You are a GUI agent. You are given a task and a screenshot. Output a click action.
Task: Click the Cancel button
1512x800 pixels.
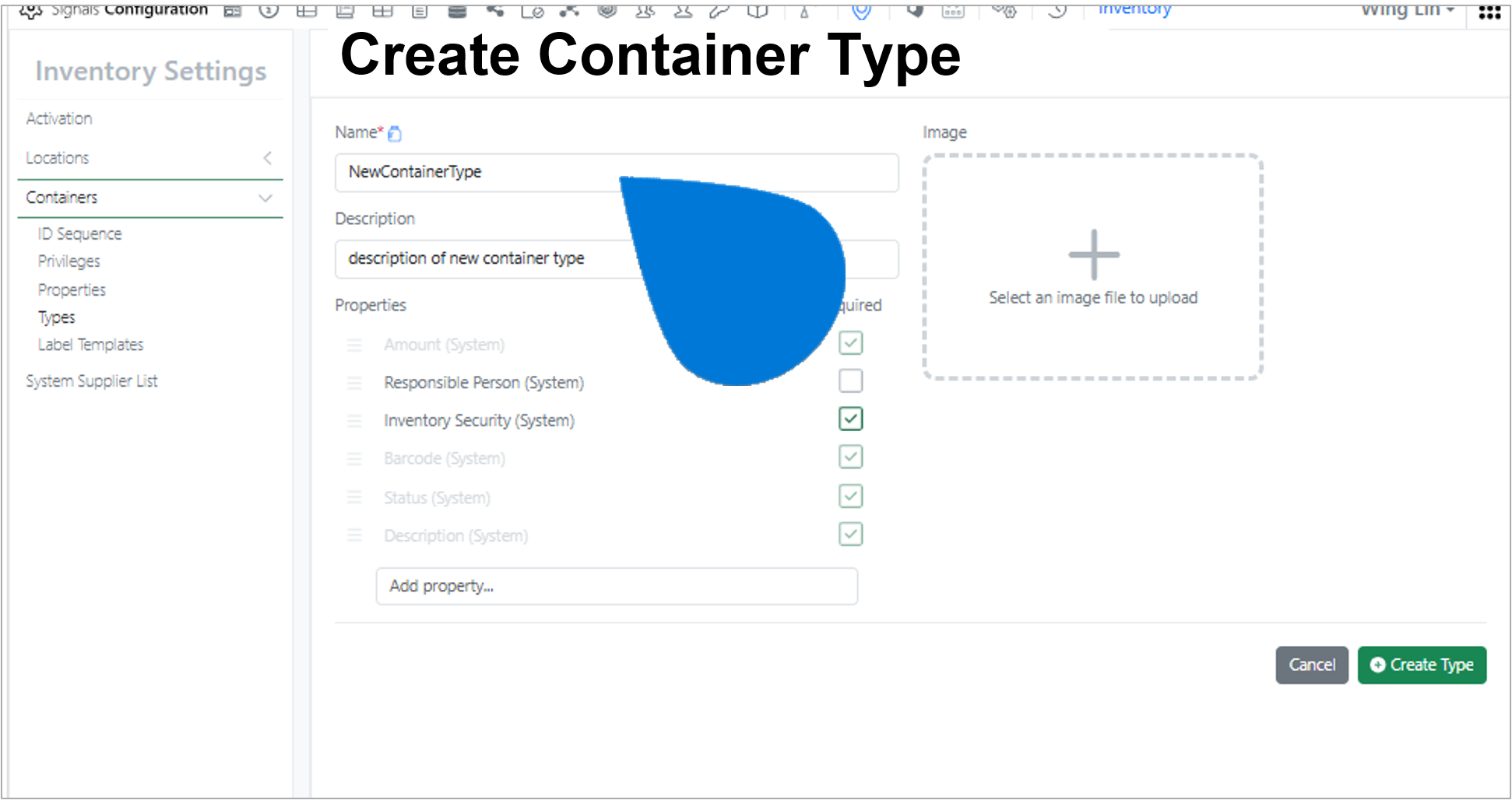click(x=1312, y=665)
